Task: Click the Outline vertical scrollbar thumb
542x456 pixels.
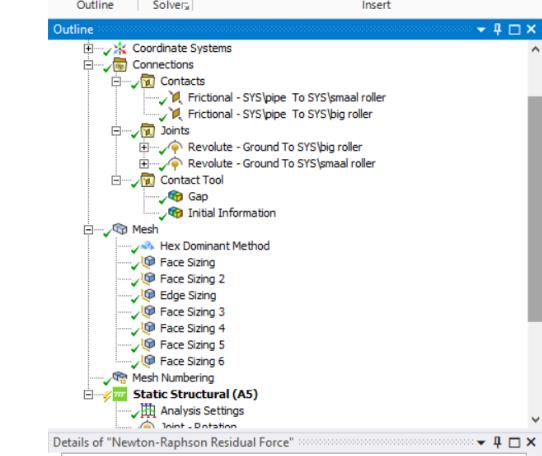Action: 535,210
